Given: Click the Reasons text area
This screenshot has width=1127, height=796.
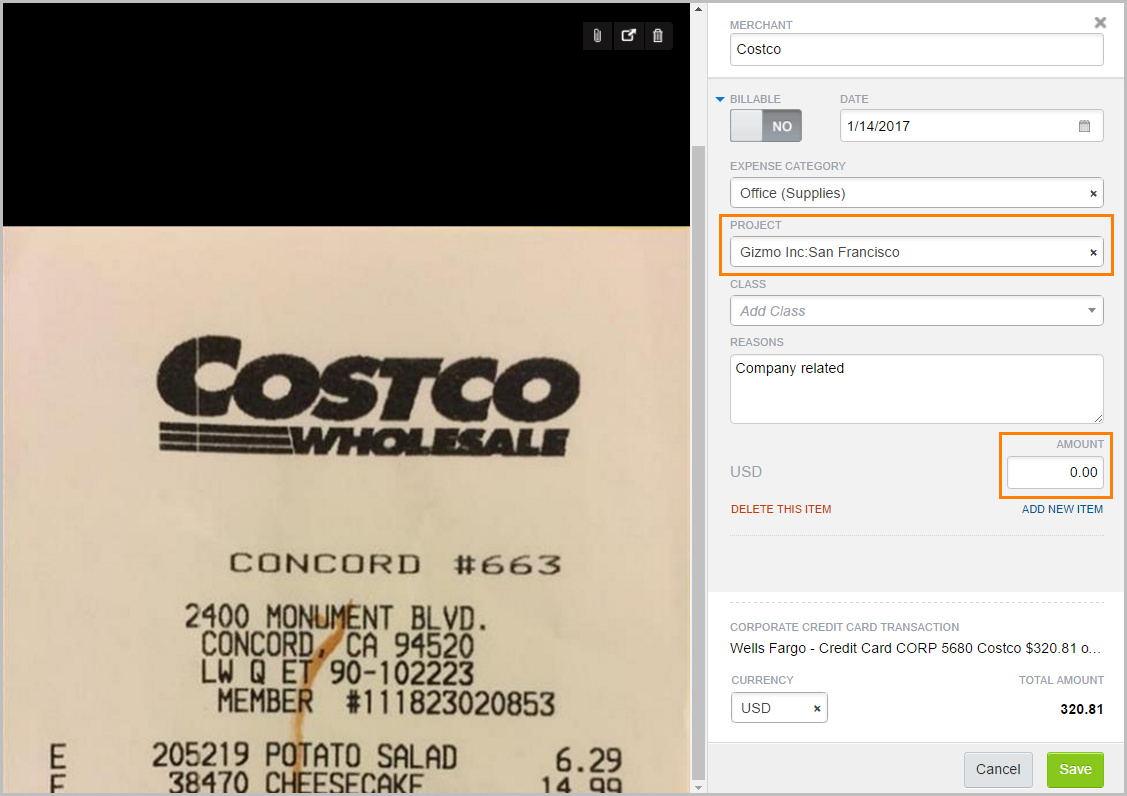Looking at the screenshot, I should (916, 388).
